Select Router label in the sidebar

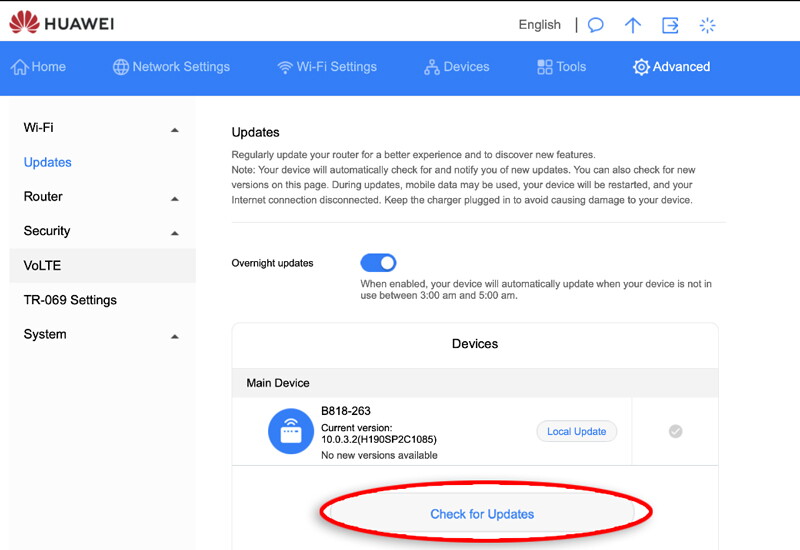point(43,196)
